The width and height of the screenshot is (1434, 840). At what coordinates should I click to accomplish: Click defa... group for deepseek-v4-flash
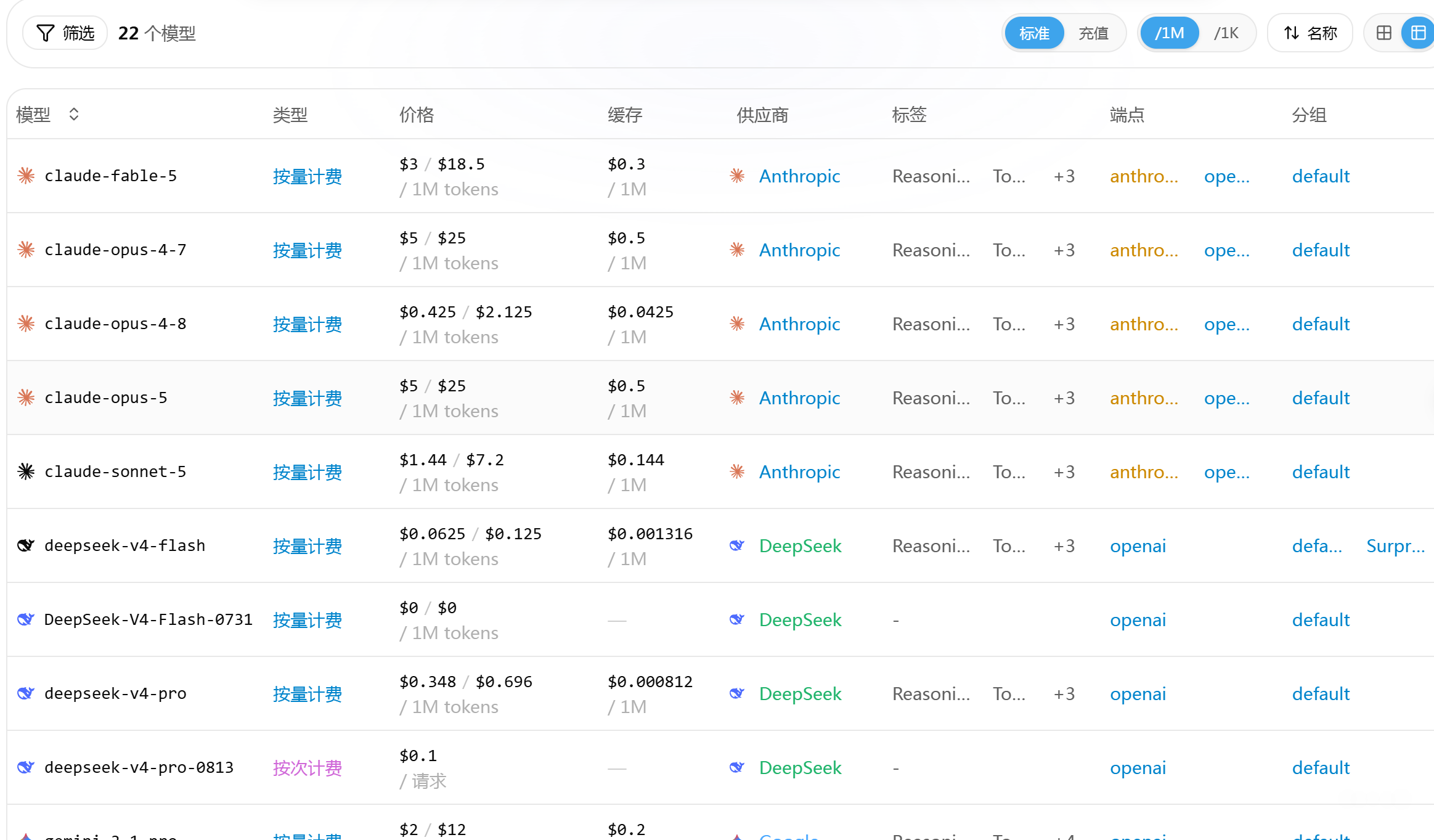point(1317,546)
